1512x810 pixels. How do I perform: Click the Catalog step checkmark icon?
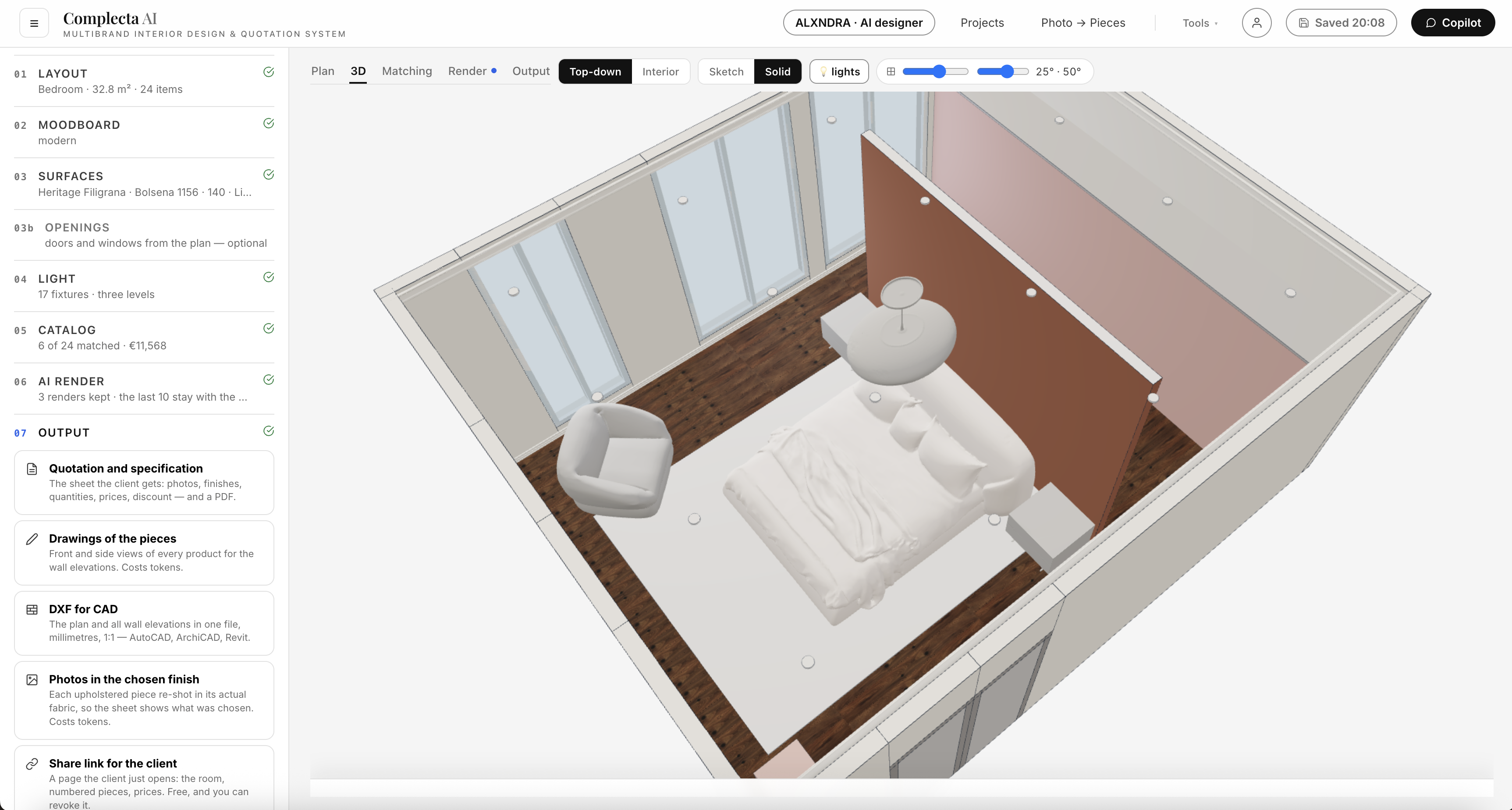pos(269,328)
